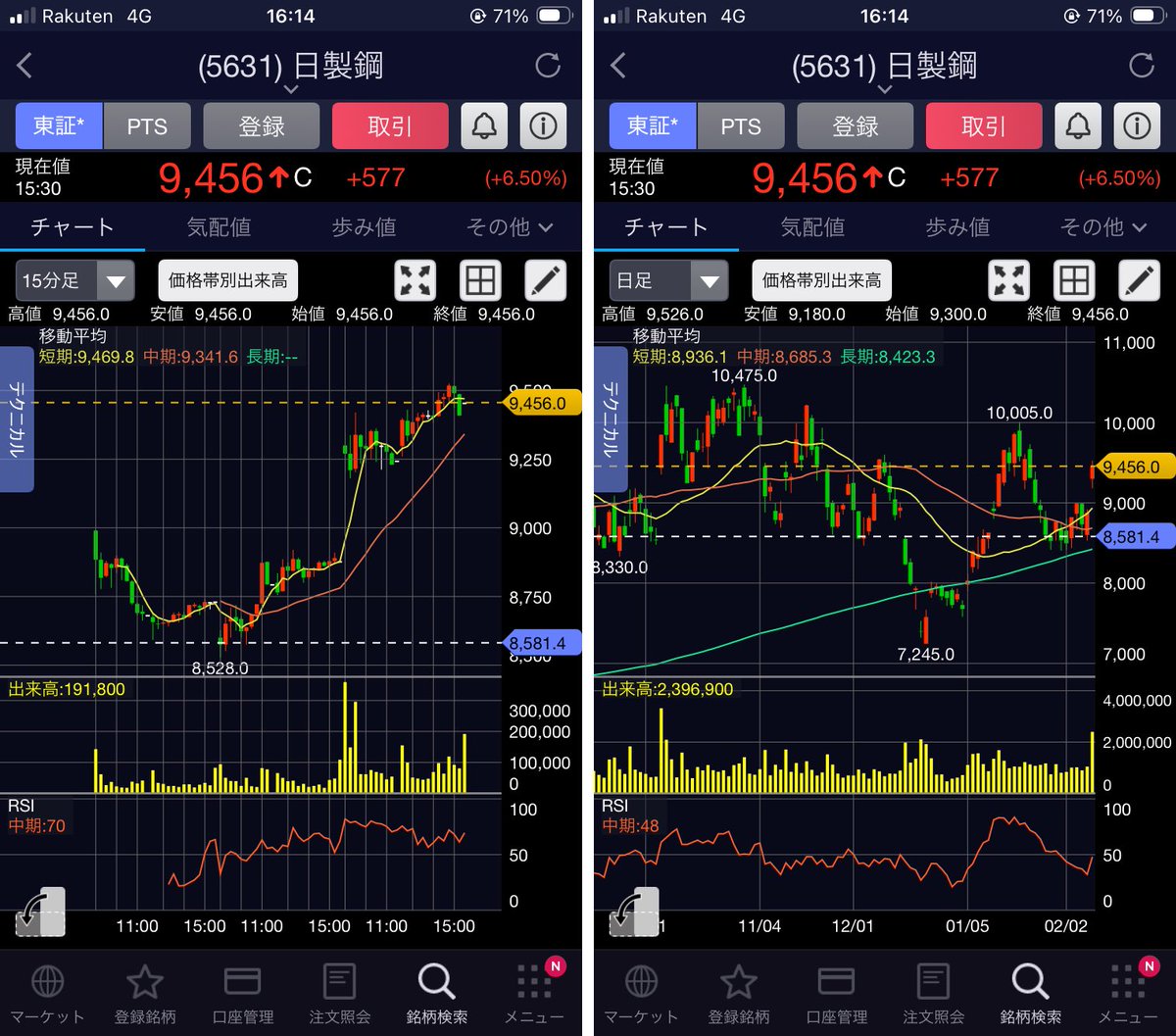Open grid layout icon on 日足 chart
Screen dimensions: 1176x1036
1074,280
